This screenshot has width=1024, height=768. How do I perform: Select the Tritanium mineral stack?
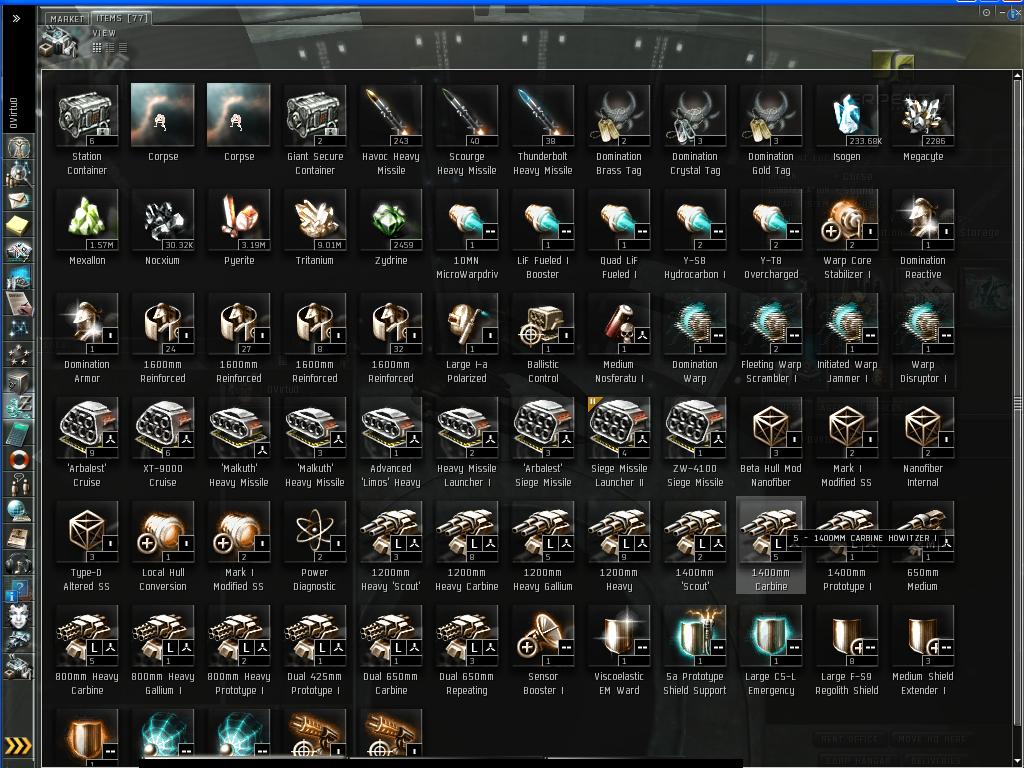[x=315, y=227]
